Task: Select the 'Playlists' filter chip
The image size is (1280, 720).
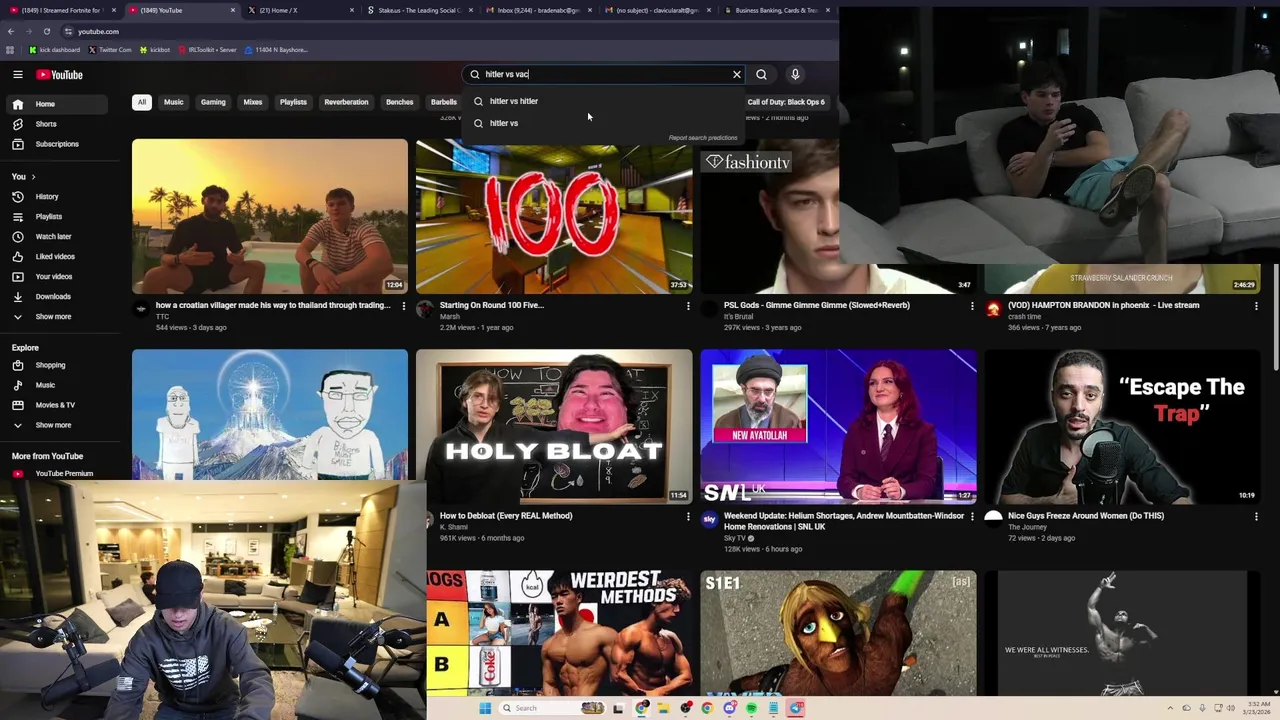Action: coord(293,102)
